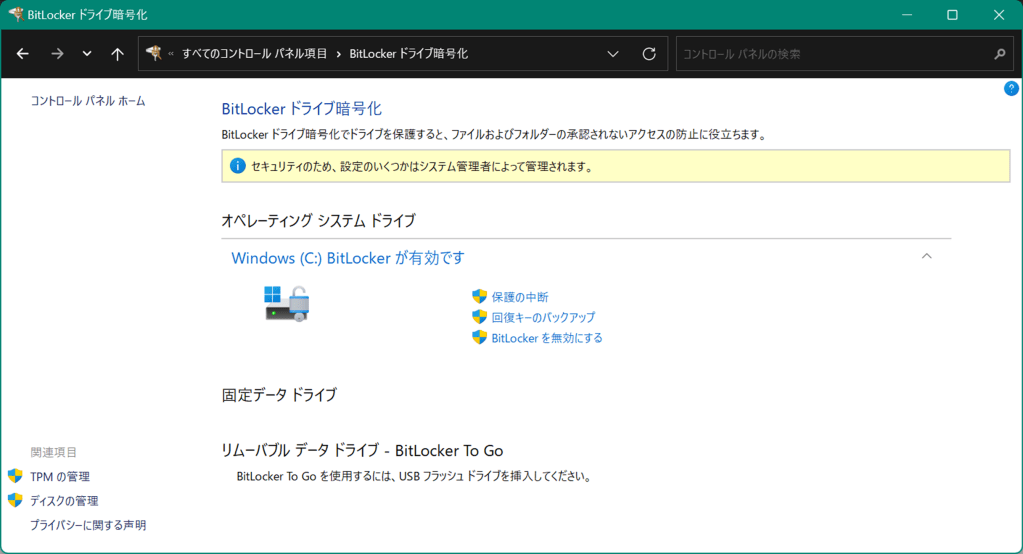Click the BitLocker icon in address bar
Viewport: 1023px width, 554px height.
(154, 54)
